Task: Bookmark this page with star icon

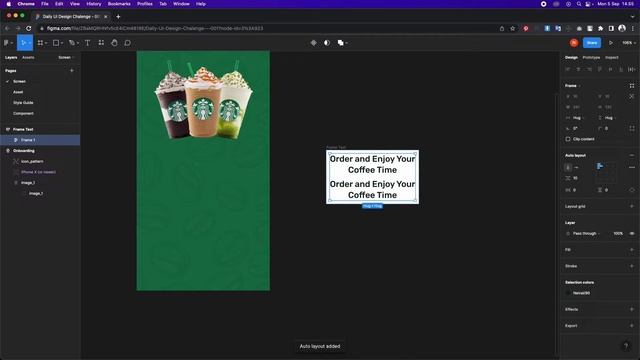Action: tap(513, 29)
